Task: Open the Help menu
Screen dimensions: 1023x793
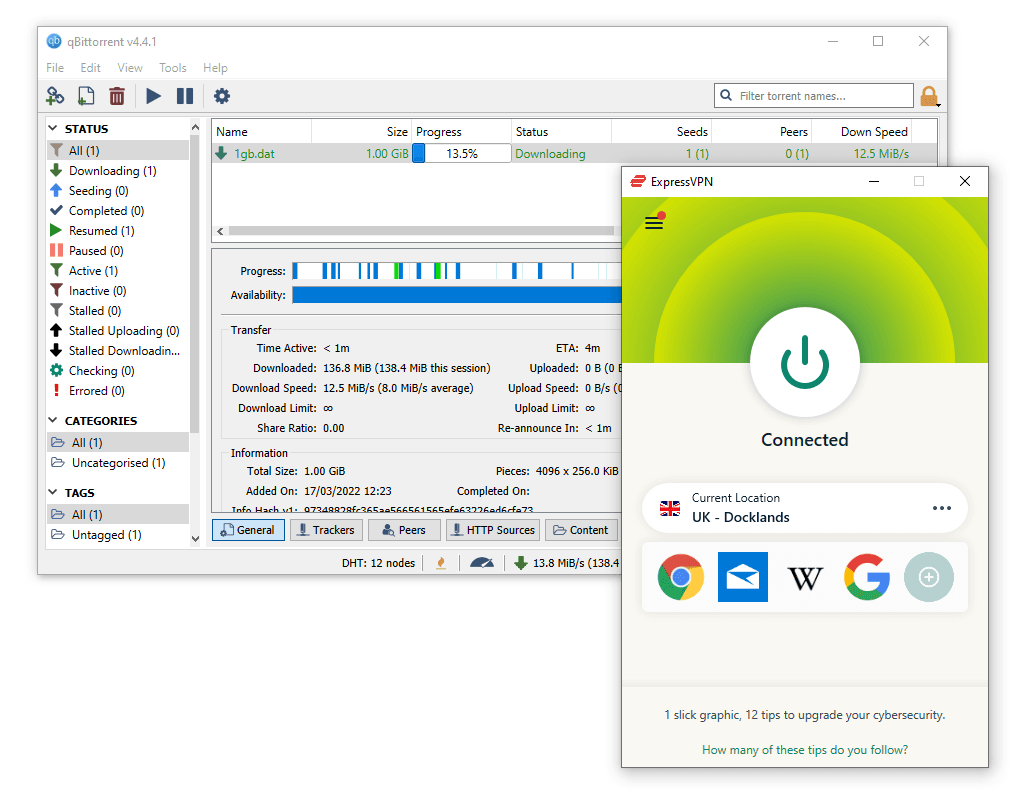Action: pyautogui.click(x=215, y=68)
